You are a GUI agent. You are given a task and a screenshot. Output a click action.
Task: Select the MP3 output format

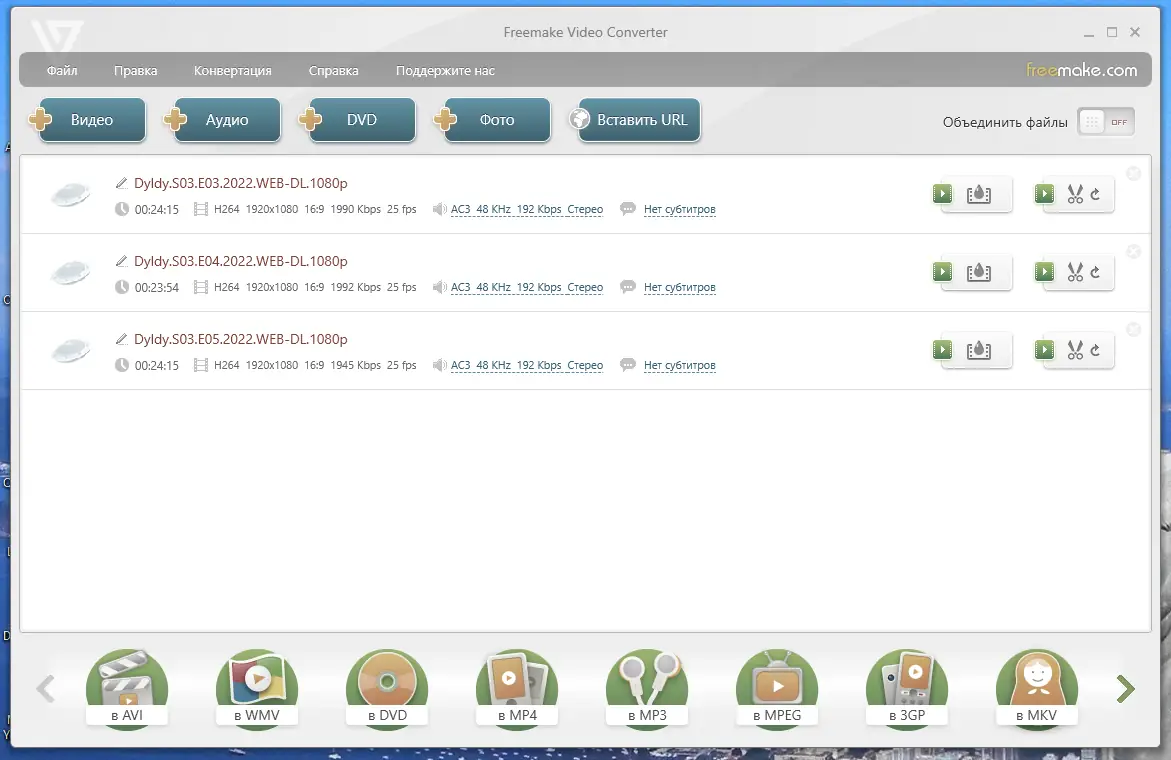coord(647,688)
